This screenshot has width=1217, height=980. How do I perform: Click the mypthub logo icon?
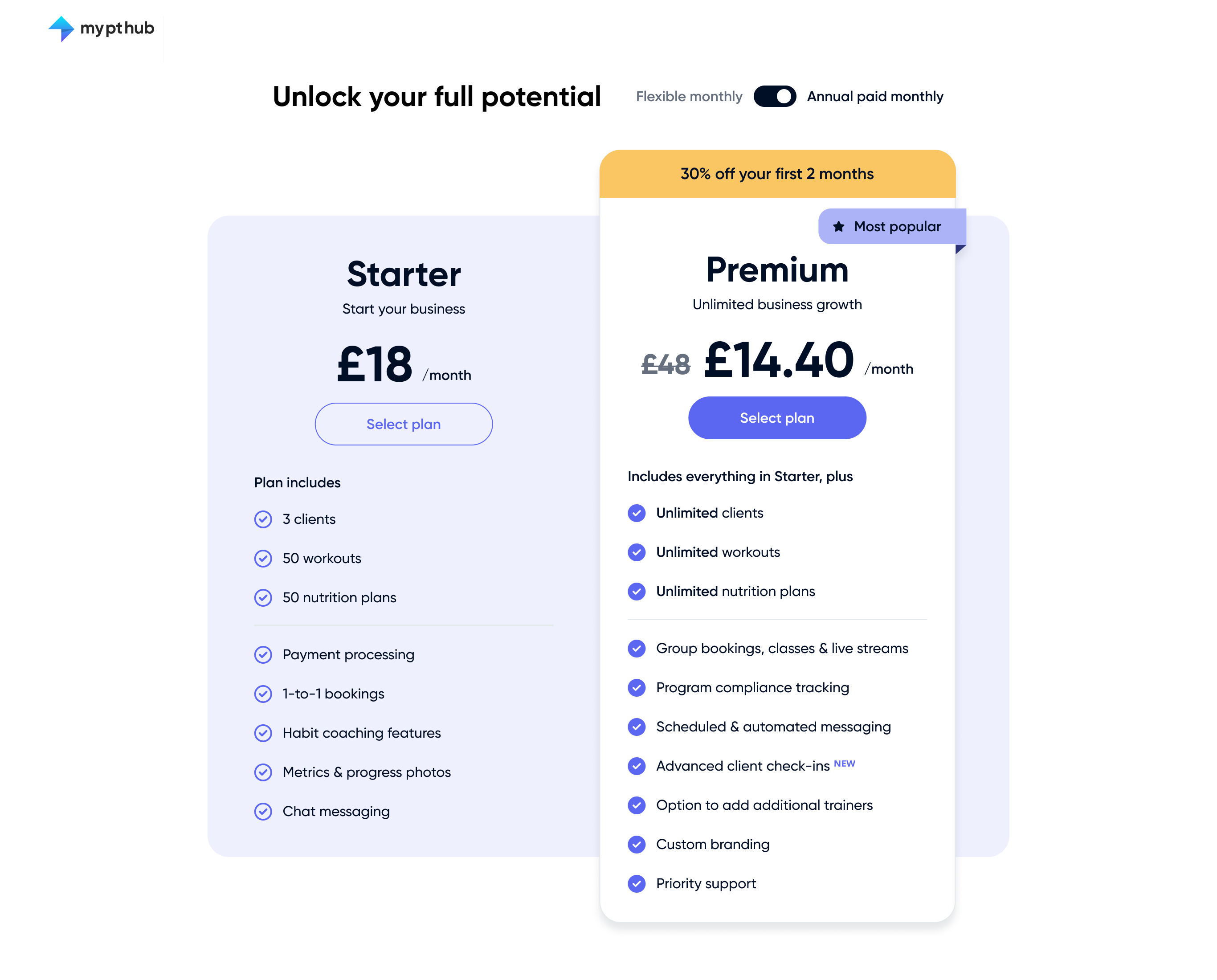pyautogui.click(x=61, y=28)
